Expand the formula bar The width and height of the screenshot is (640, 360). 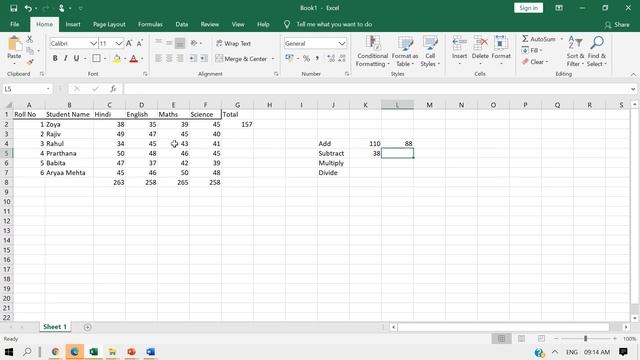coord(633,89)
